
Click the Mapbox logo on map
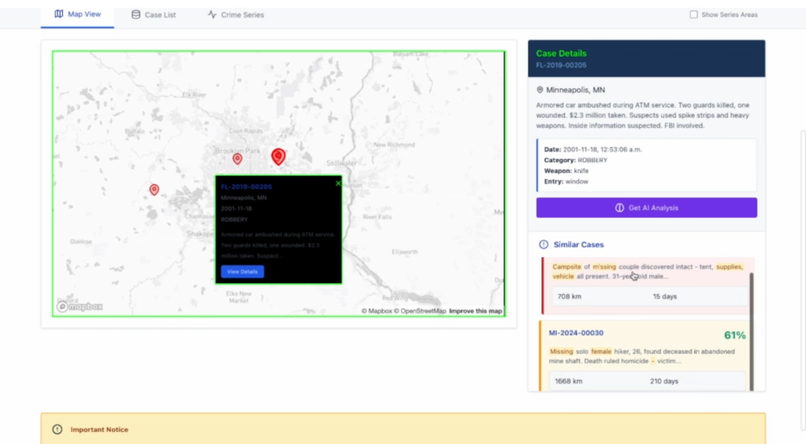(x=80, y=307)
